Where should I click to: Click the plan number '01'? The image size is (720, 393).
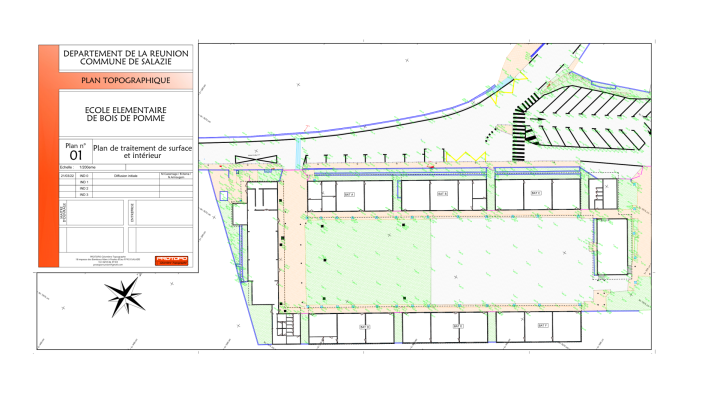[76, 156]
